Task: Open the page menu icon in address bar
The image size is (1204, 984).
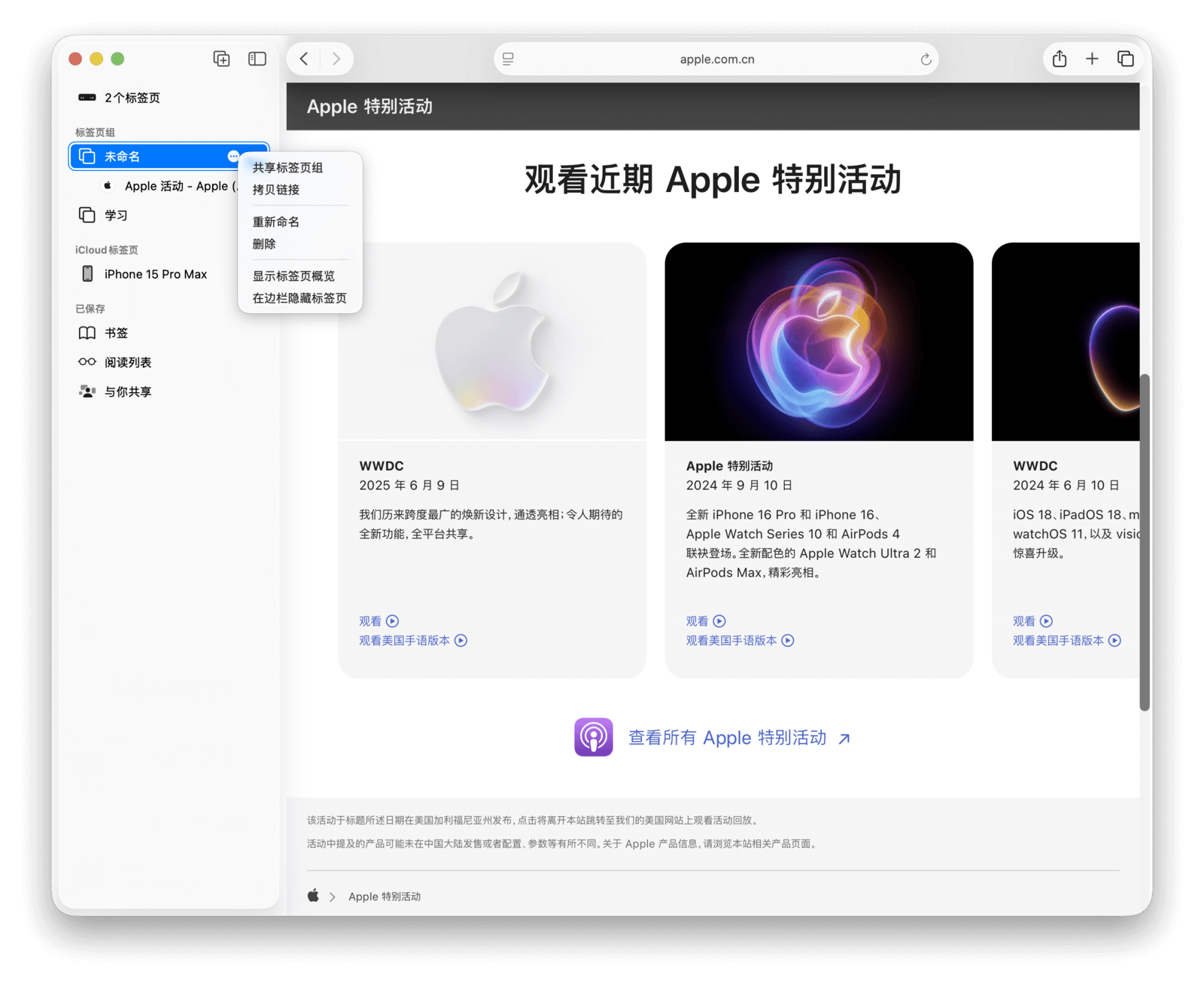Action: (x=508, y=59)
